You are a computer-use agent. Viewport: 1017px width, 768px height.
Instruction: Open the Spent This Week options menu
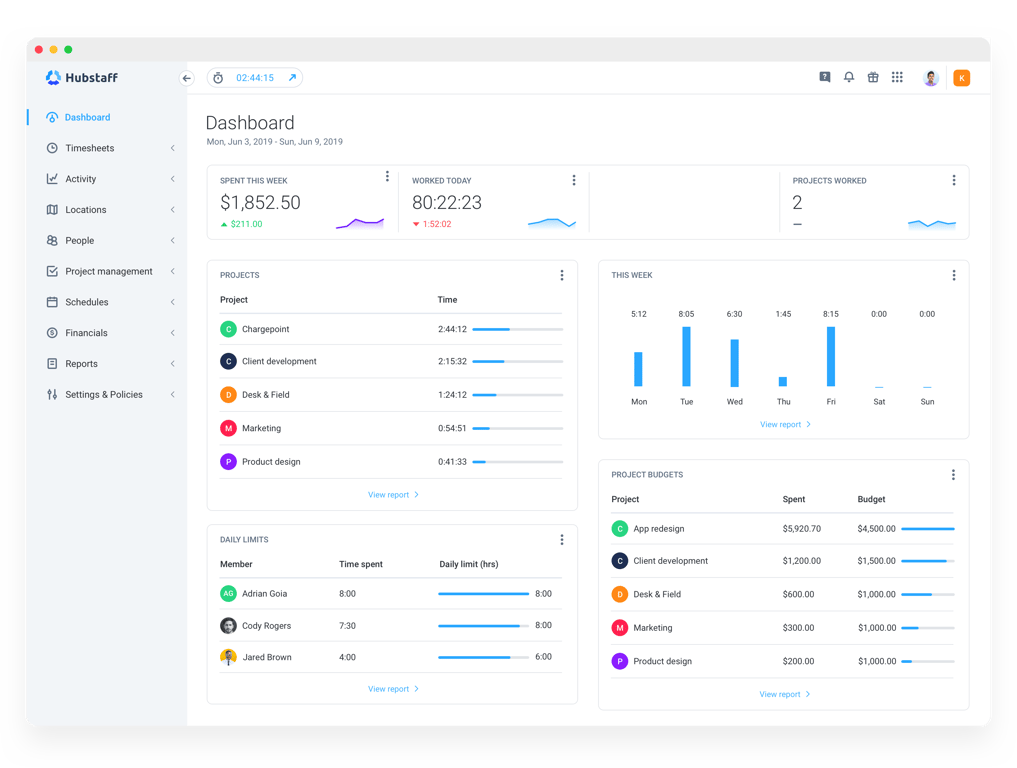387,176
